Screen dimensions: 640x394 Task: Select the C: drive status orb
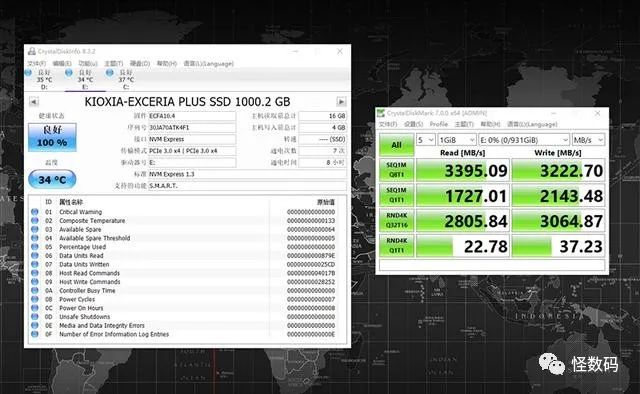click(x=109, y=73)
